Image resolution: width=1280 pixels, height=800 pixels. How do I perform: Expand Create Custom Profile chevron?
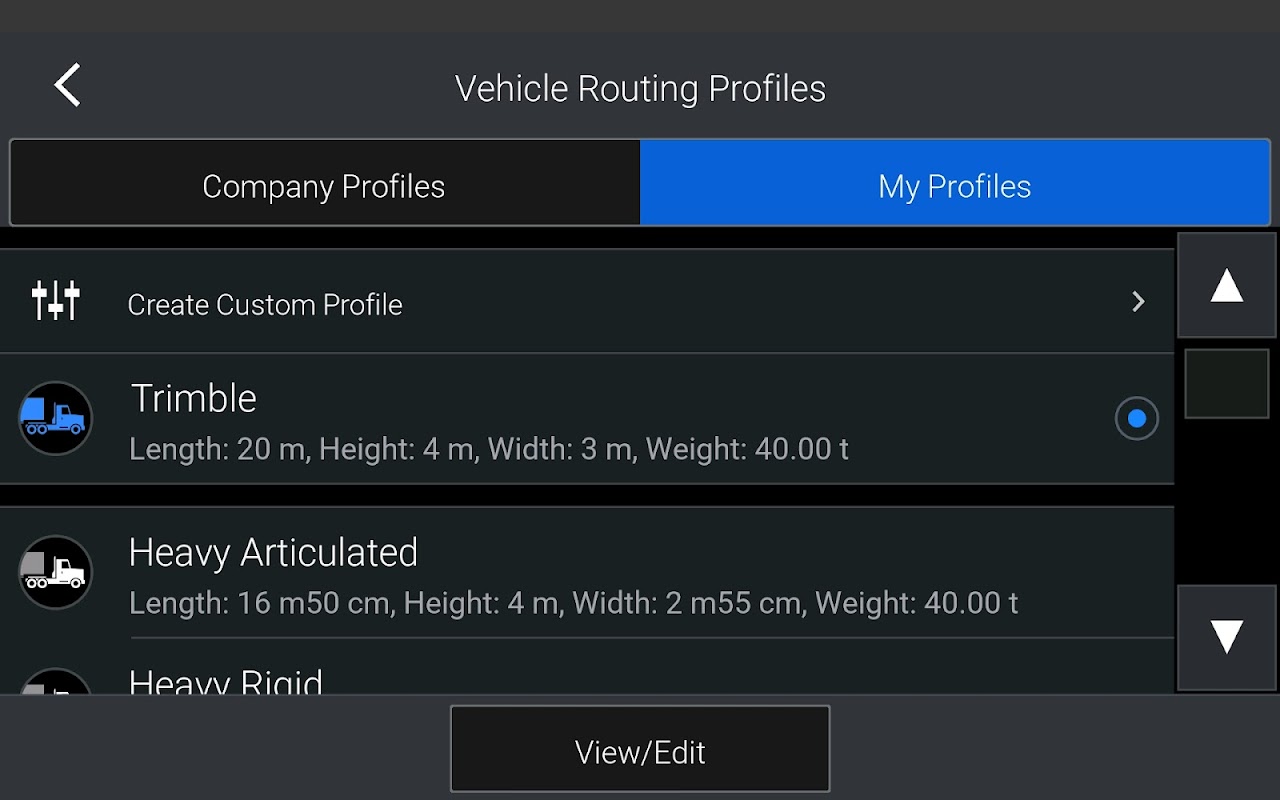(x=1137, y=302)
